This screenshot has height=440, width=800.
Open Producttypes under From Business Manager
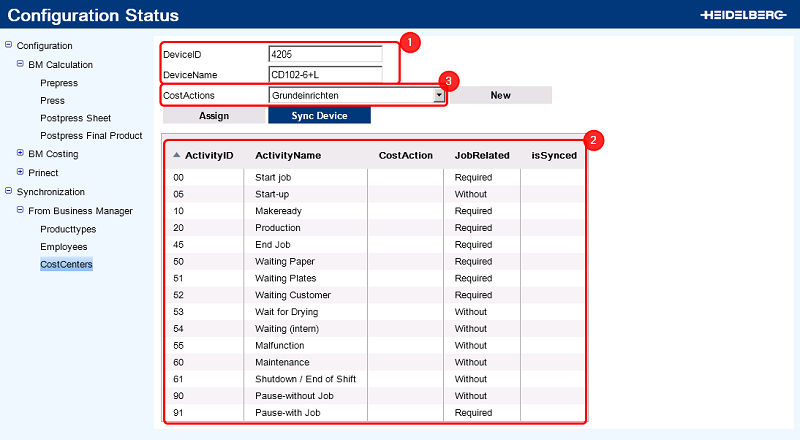[66, 228]
